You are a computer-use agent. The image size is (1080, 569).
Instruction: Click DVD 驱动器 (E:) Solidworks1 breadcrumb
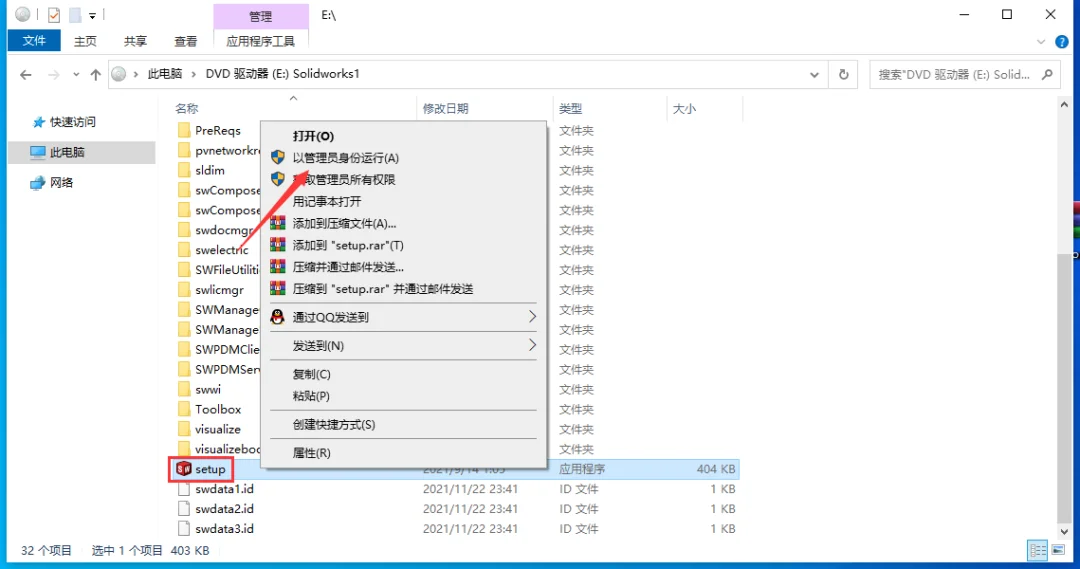282,74
